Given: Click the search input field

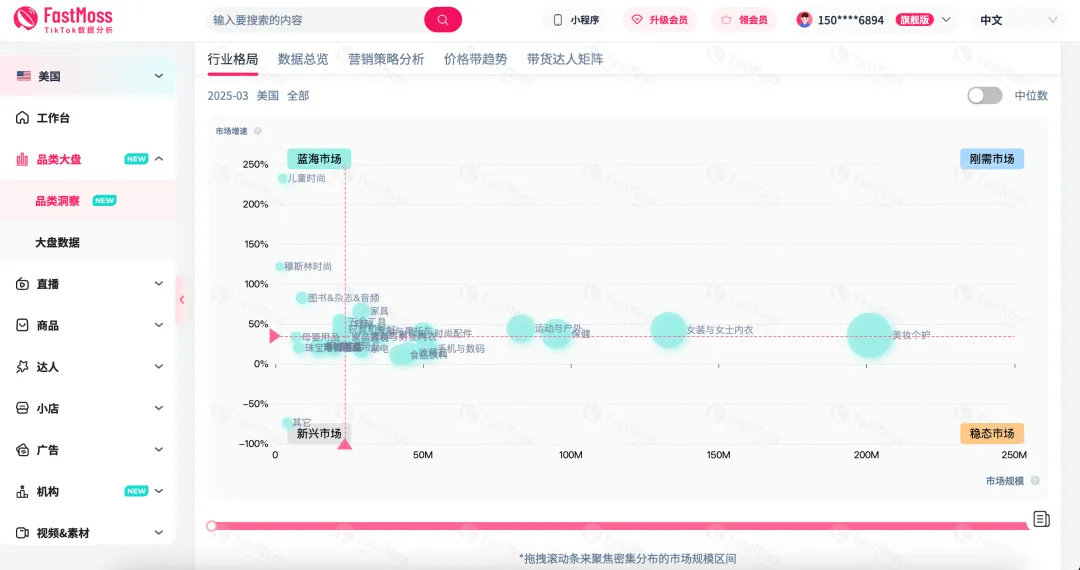Looking at the screenshot, I should click(x=316, y=20).
